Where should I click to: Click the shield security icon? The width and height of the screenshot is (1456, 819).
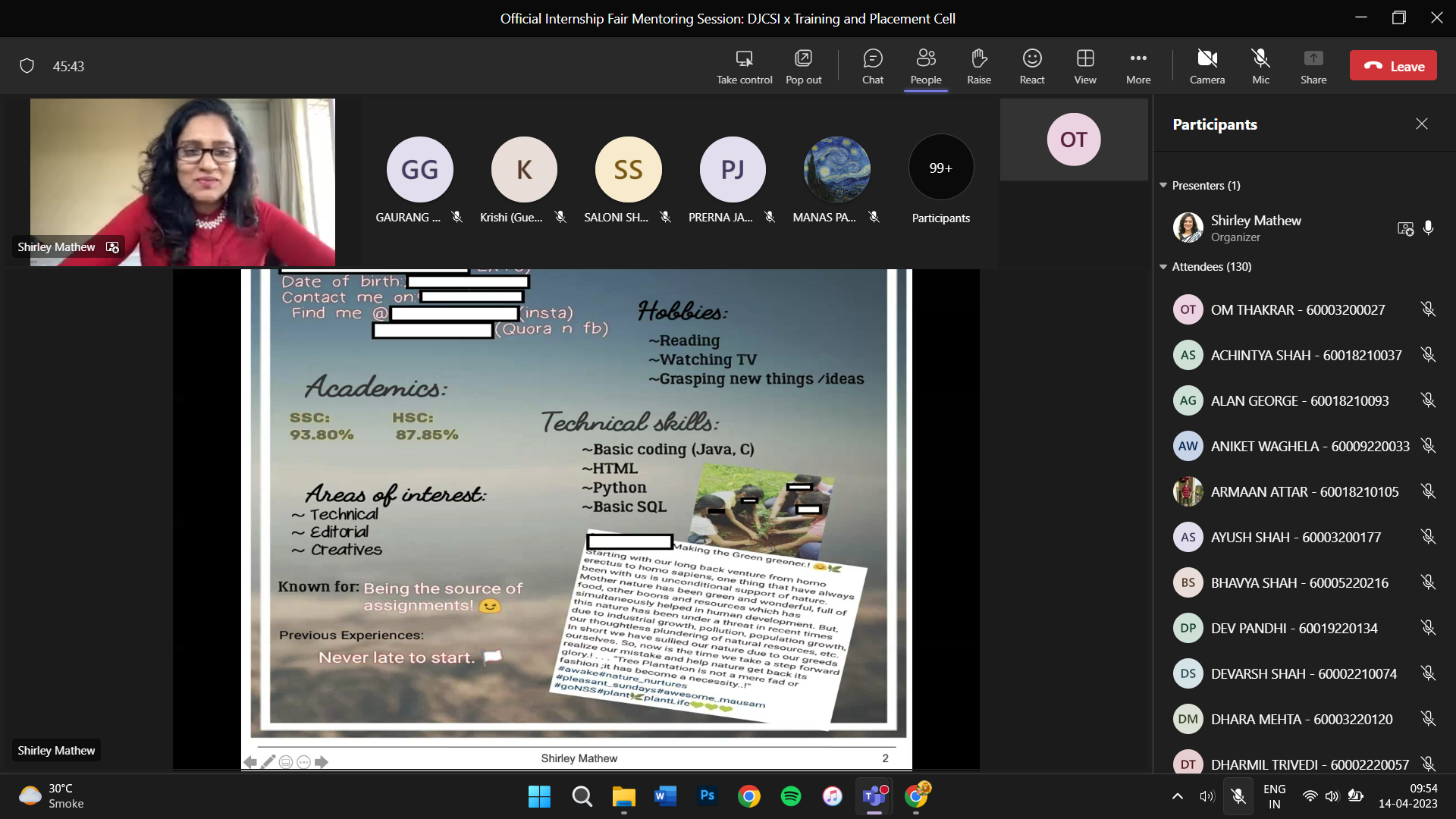[x=27, y=66]
